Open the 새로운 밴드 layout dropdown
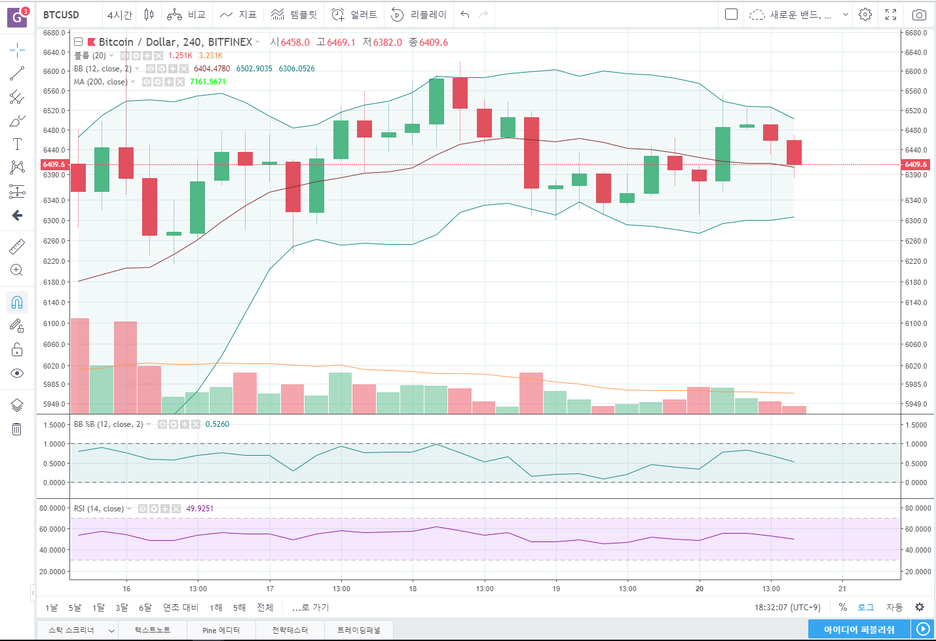The image size is (936, 641). [799, 15]
